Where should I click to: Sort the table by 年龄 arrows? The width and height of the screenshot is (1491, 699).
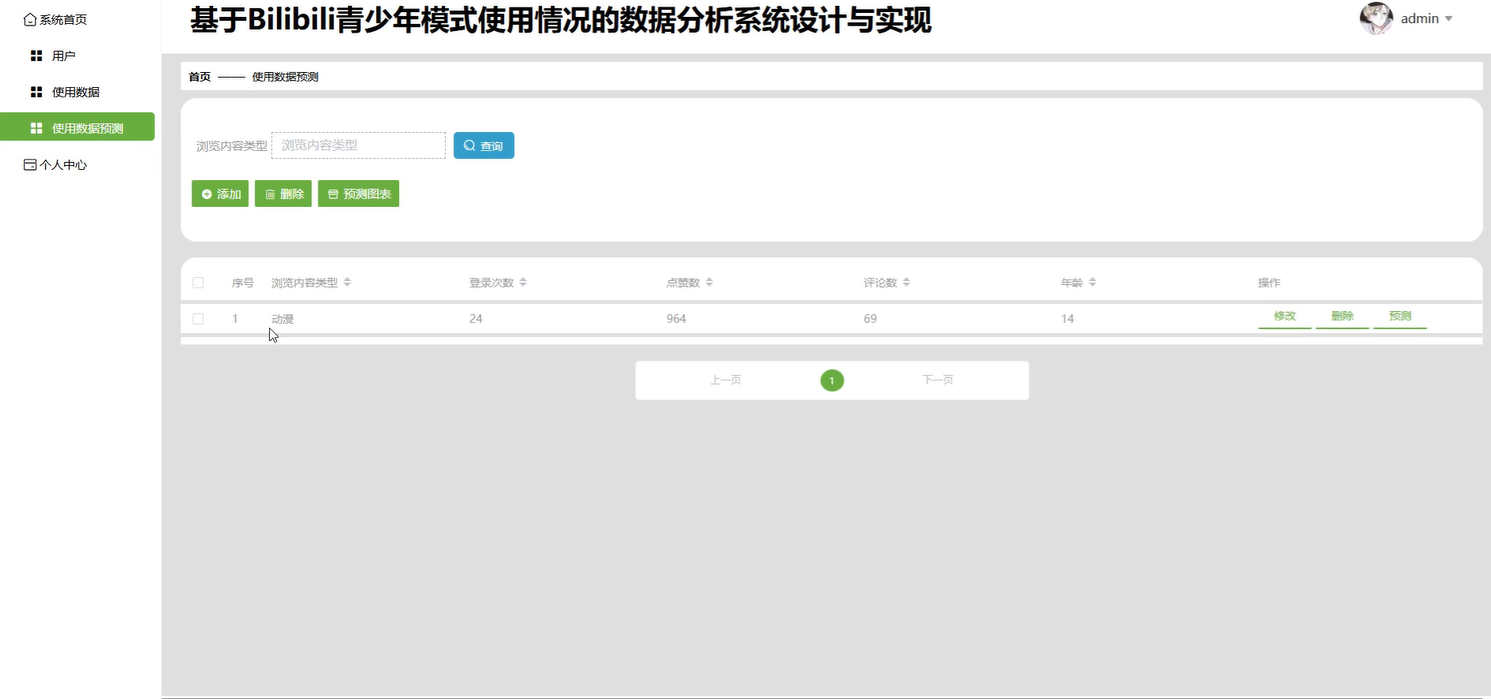click(x=1093, y=283)
